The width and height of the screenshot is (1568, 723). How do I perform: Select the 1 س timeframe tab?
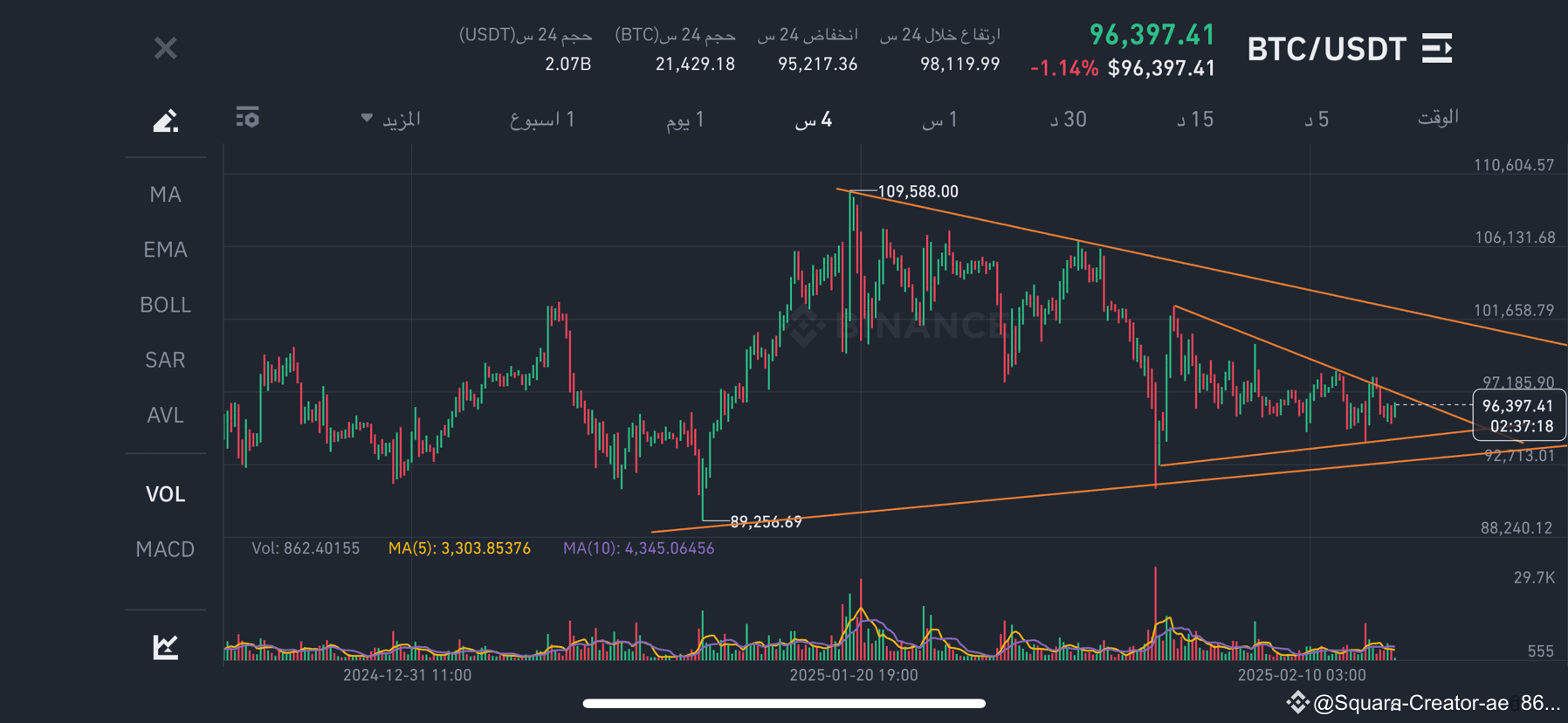point(939,120)
